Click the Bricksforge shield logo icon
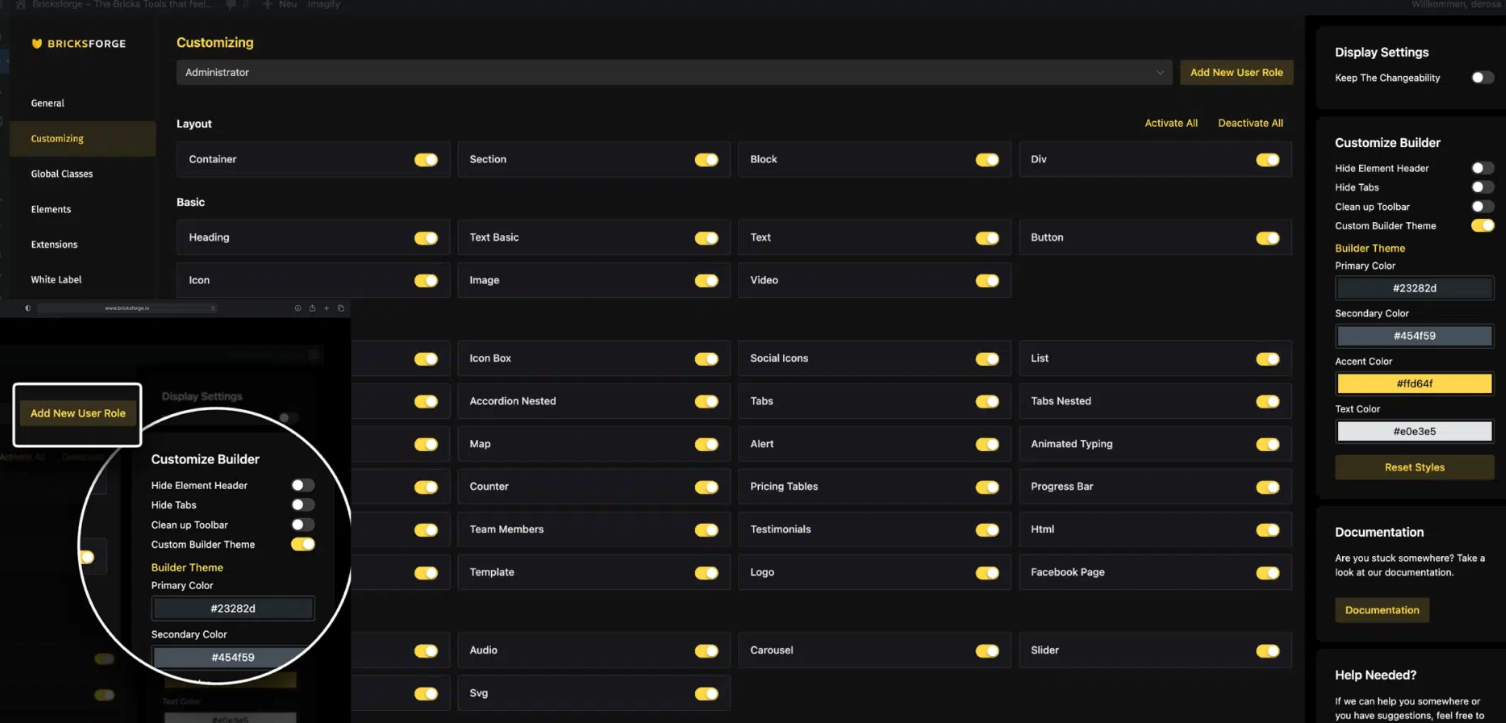Image resolution: width=1506 pixels, height=723 pixels. pos(38,44)
